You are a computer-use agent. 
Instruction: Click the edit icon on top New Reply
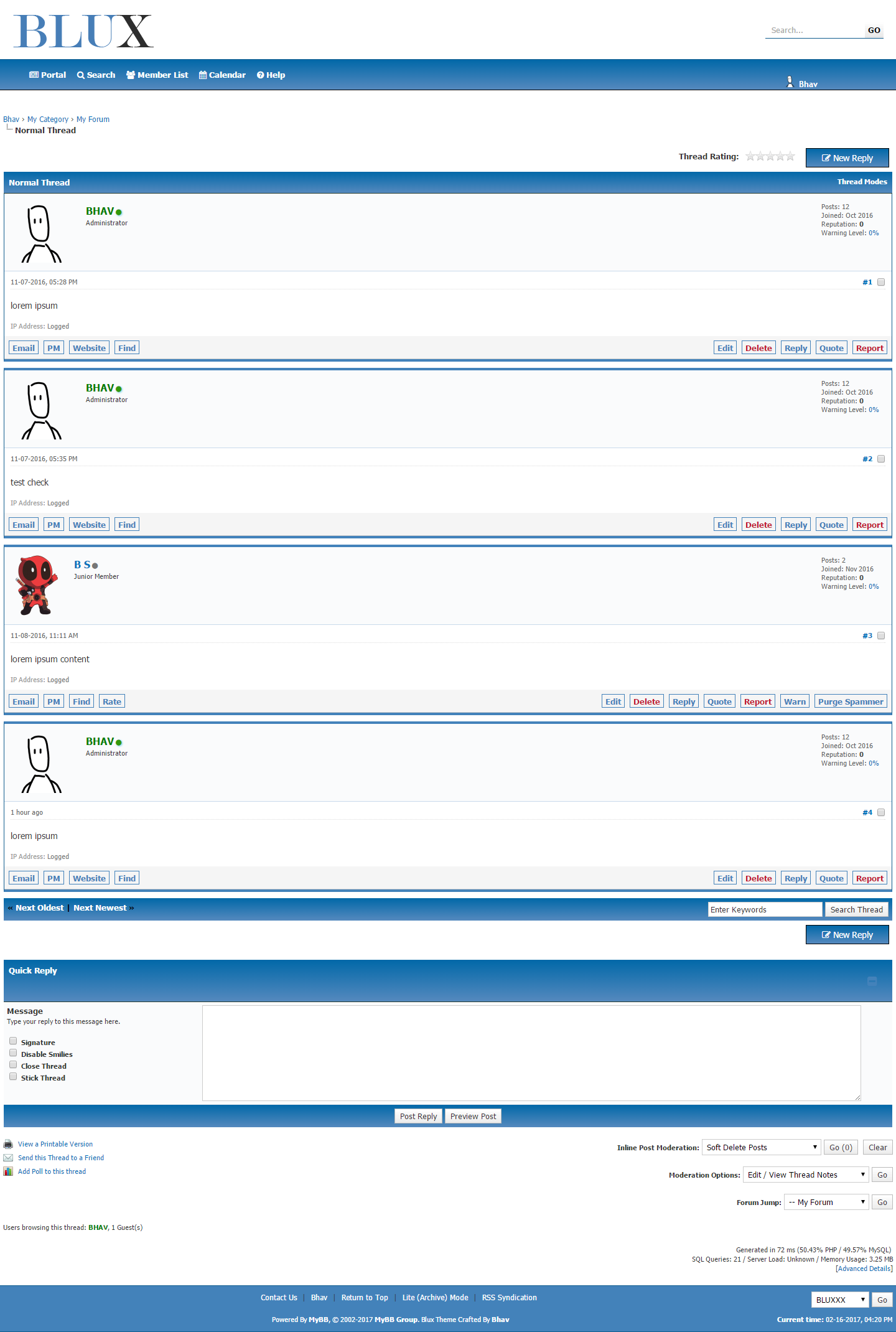tap(826, 158)
